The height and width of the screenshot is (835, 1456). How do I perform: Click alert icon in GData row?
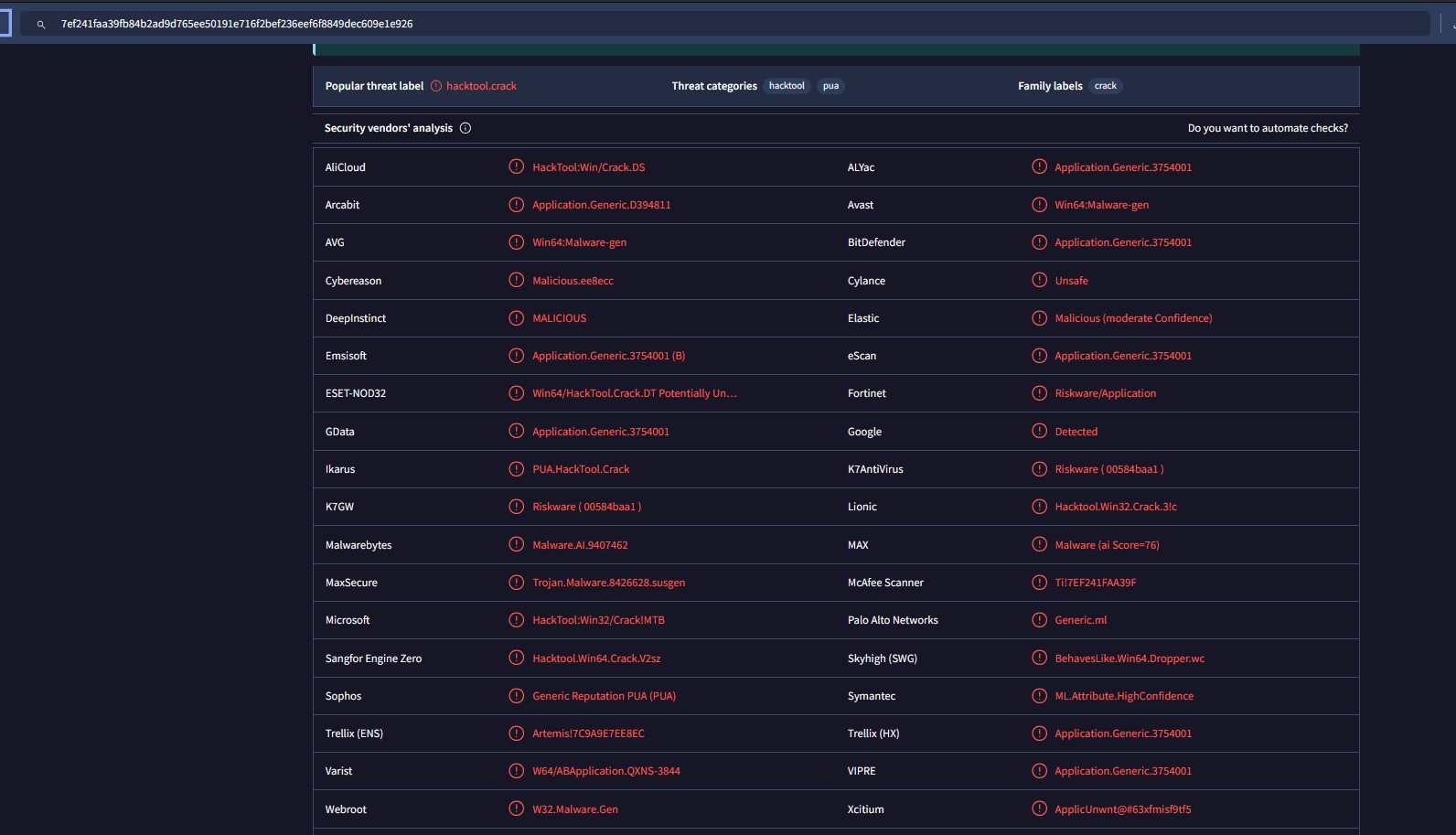click(517, 432)
